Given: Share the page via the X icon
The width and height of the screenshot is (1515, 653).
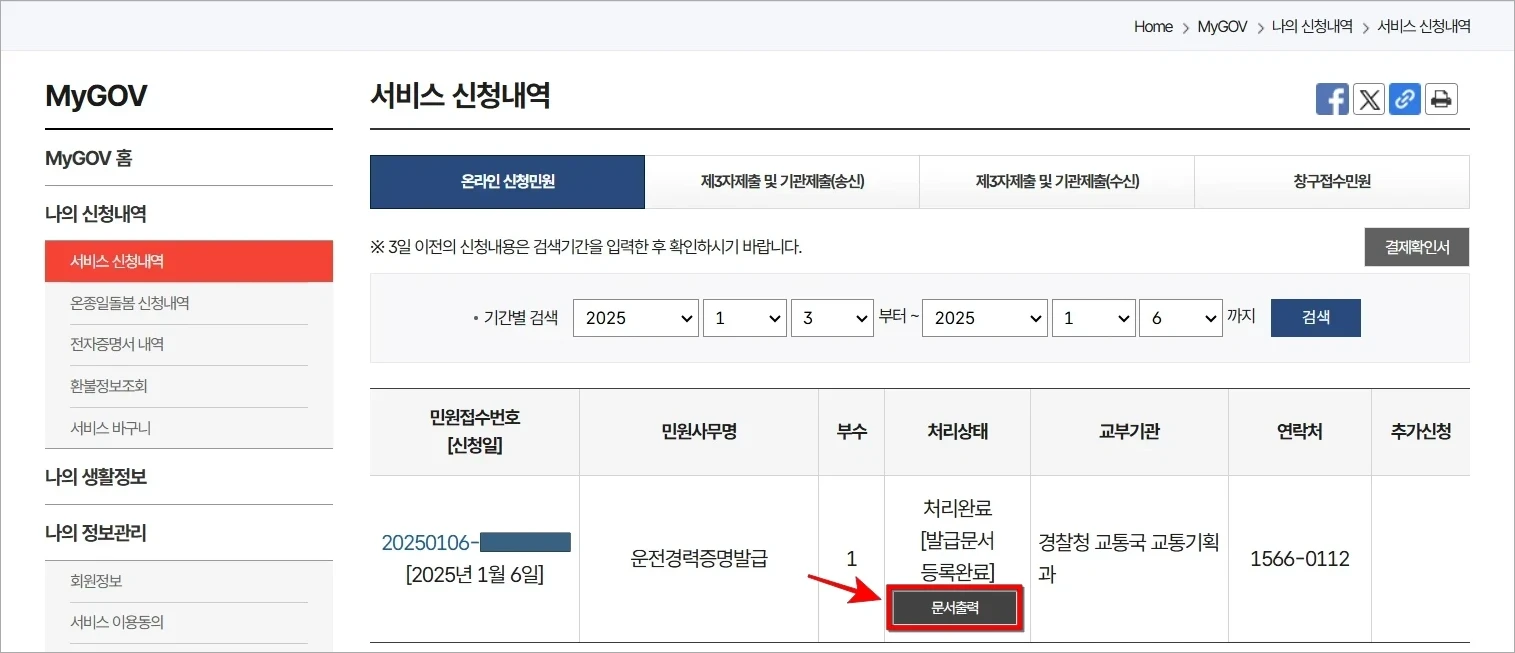Looking at the screenshot, I should click(1368, 98).
